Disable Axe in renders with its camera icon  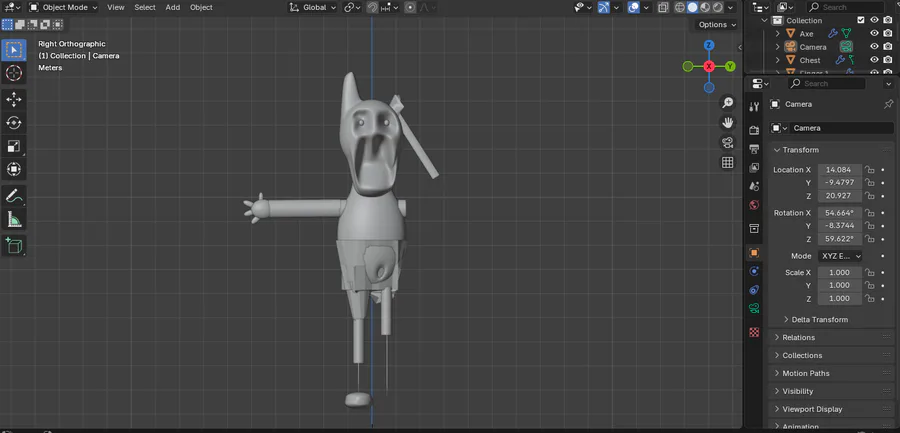pyautogui.click(x=888, y=33)
